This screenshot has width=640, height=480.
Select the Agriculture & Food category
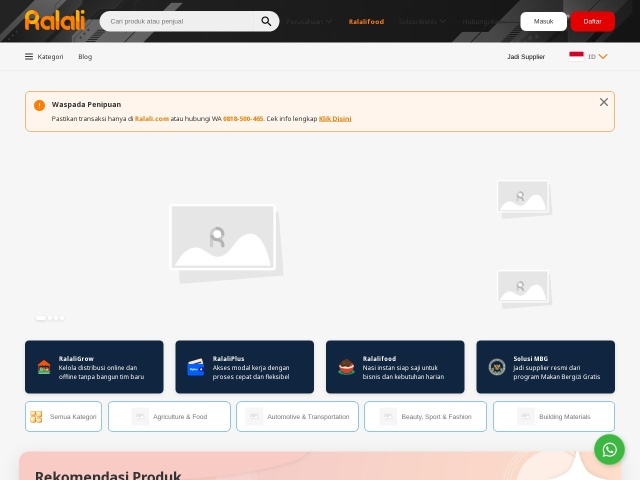point(169,416)
